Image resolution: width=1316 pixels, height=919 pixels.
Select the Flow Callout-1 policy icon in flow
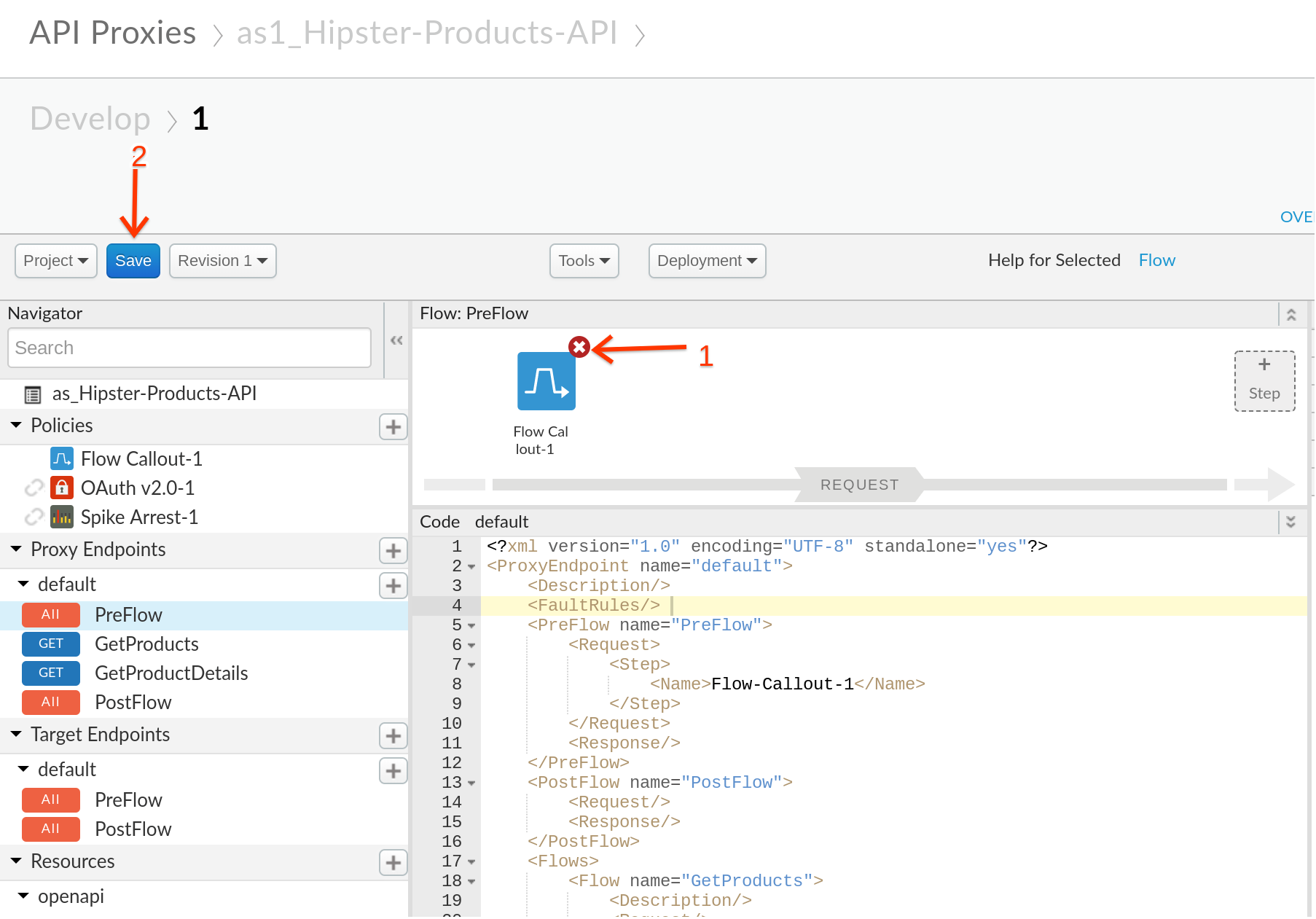coord(547,381)
